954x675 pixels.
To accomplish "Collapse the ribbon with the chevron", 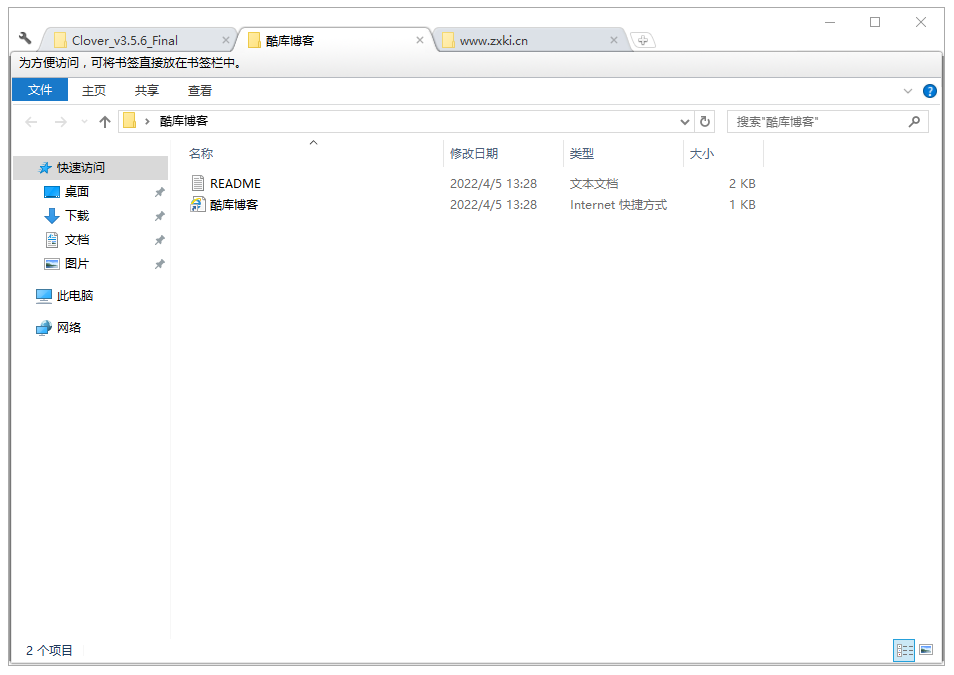I will [907, 90].
